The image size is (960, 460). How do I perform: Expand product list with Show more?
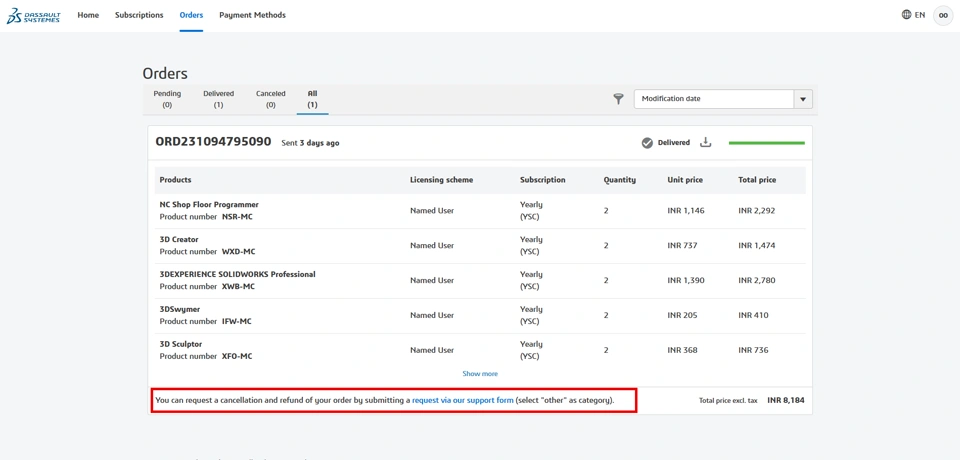480,374
